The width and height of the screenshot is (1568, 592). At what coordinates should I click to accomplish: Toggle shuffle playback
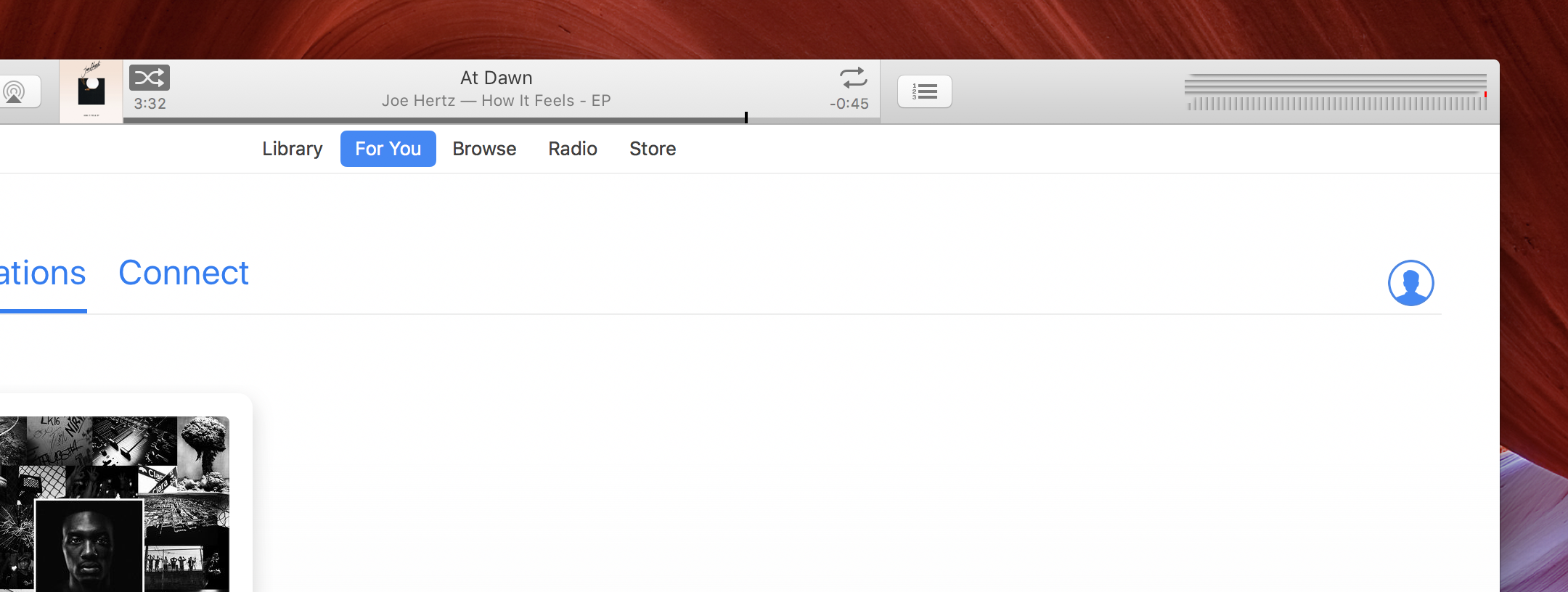[x=150, y=78]
